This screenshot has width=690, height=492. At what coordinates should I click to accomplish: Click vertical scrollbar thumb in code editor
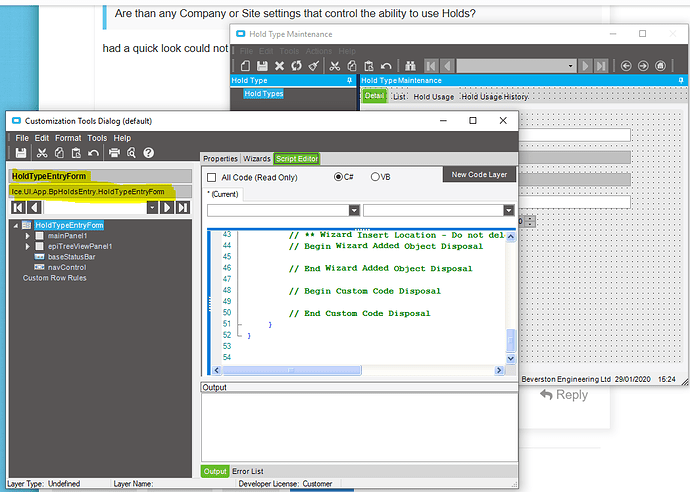(510, 340)
